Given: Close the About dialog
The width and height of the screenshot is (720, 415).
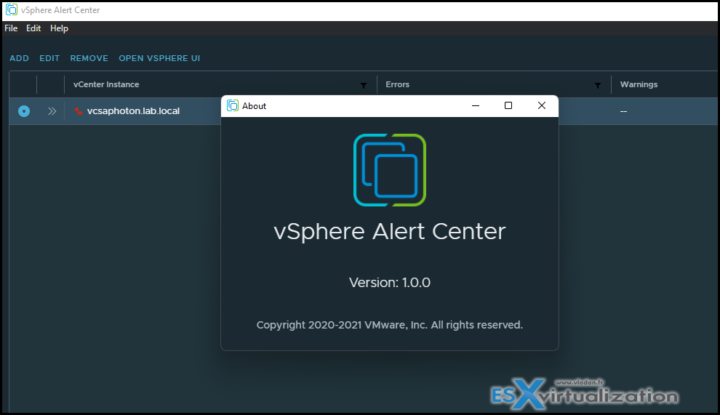Looking at the screenshot, I should [541, 105].
